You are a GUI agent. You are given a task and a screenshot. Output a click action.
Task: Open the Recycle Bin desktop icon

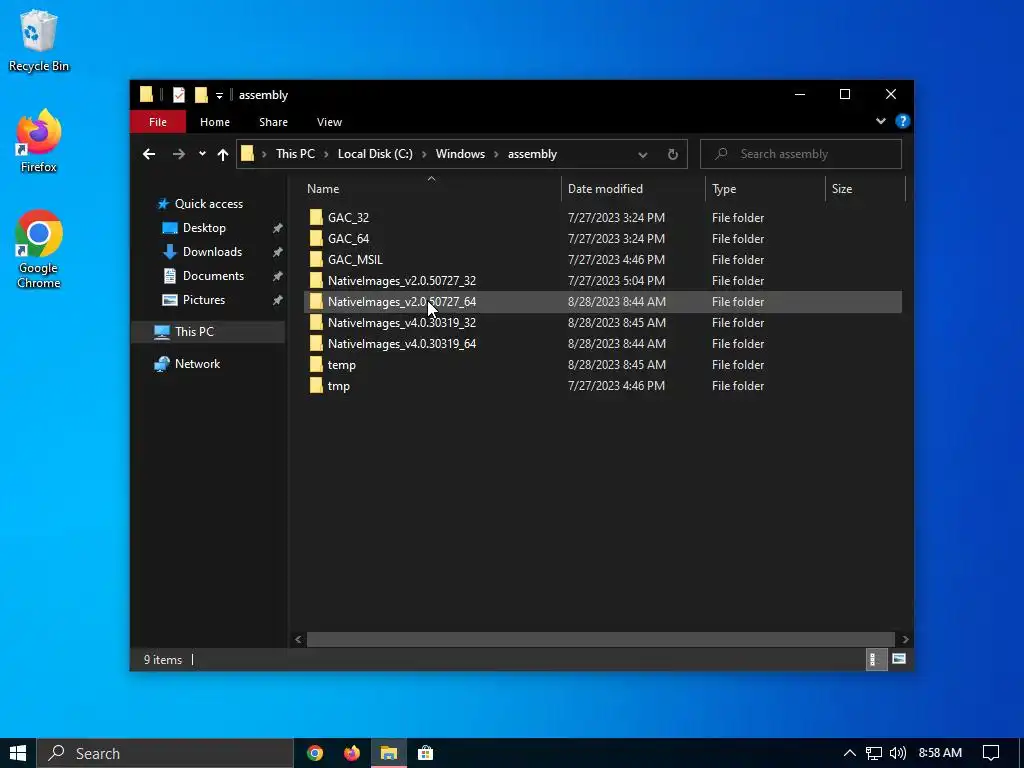(39, 40)
